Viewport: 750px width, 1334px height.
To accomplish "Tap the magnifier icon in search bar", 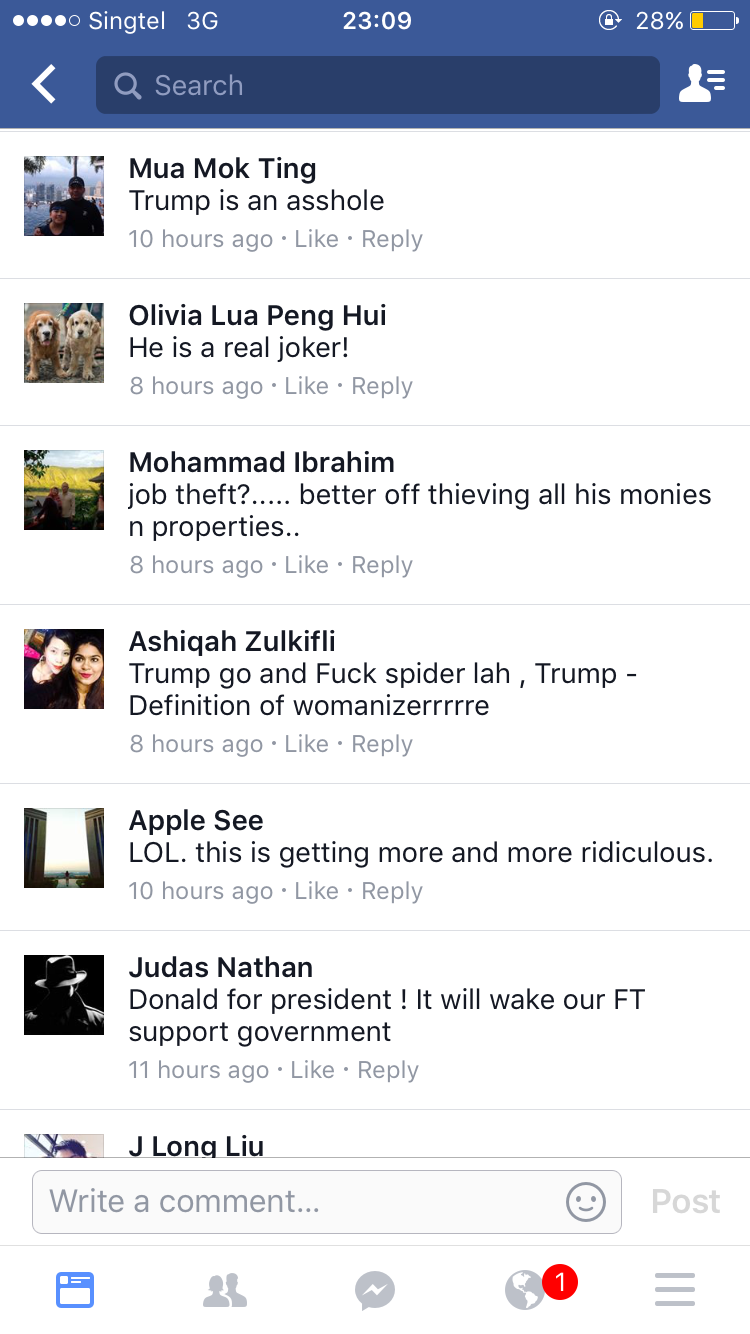I will point(128,86).
